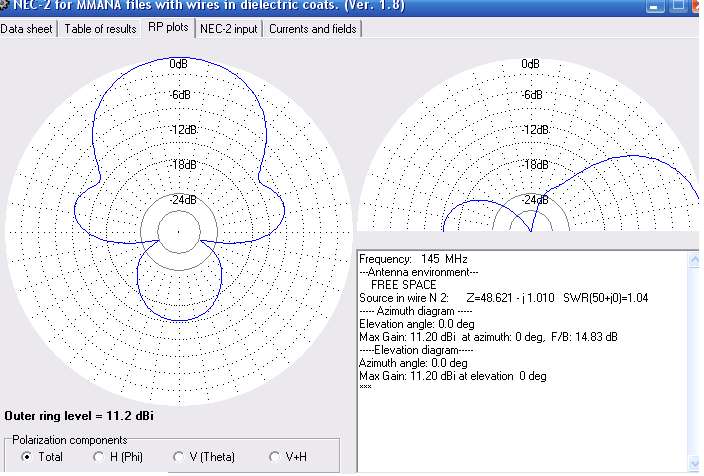Click the 'Frequency: 145 MHz' line

coord(413,259)
